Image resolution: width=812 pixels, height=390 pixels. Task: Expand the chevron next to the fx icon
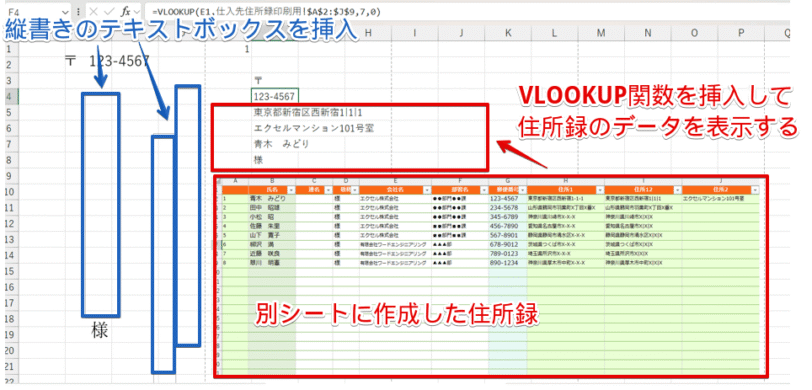coord(137,11)
